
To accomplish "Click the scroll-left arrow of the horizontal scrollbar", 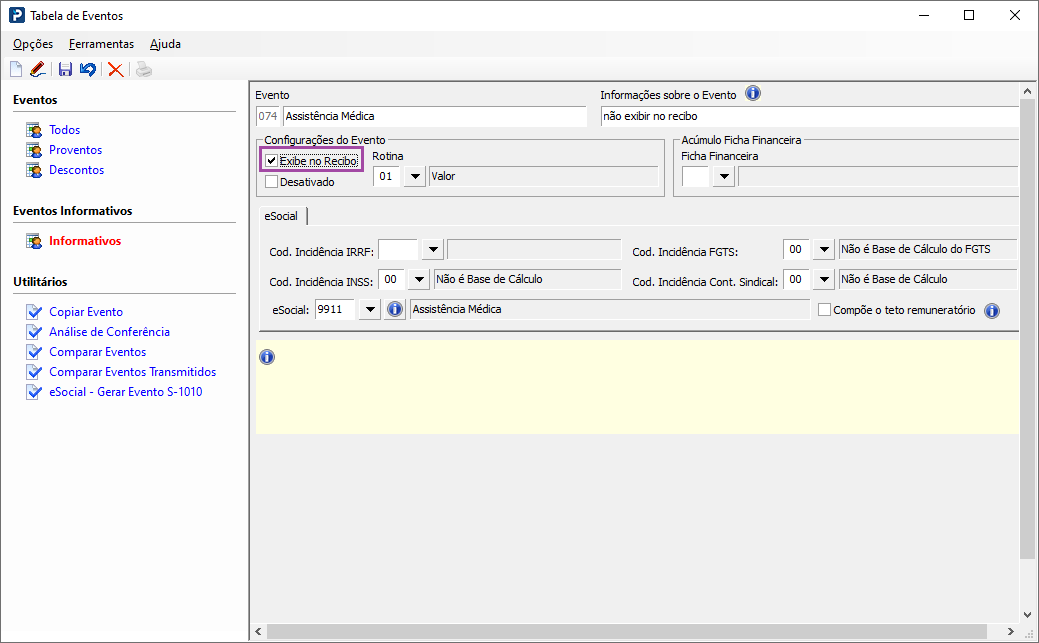I will pos(258,631).
